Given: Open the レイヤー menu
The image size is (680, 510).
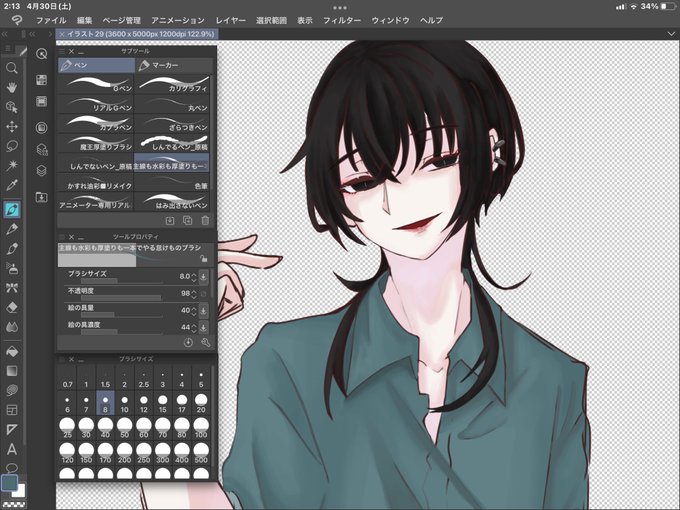Looking at the screenshot, I should [x=231, y=20].
